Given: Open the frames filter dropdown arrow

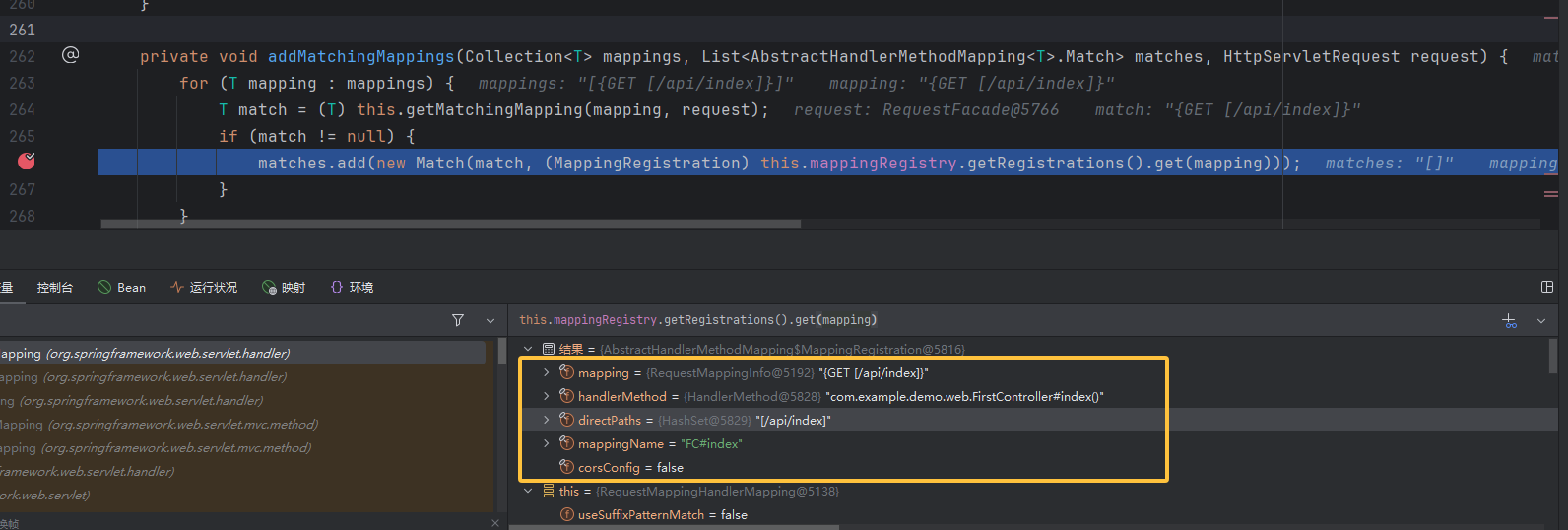Looking at the screenshot, I should coord(490,320).
